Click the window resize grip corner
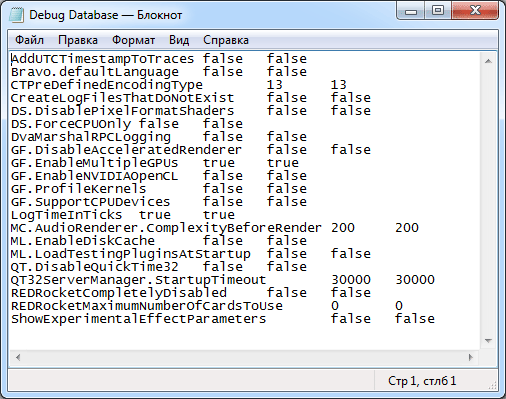 point(492,386)
